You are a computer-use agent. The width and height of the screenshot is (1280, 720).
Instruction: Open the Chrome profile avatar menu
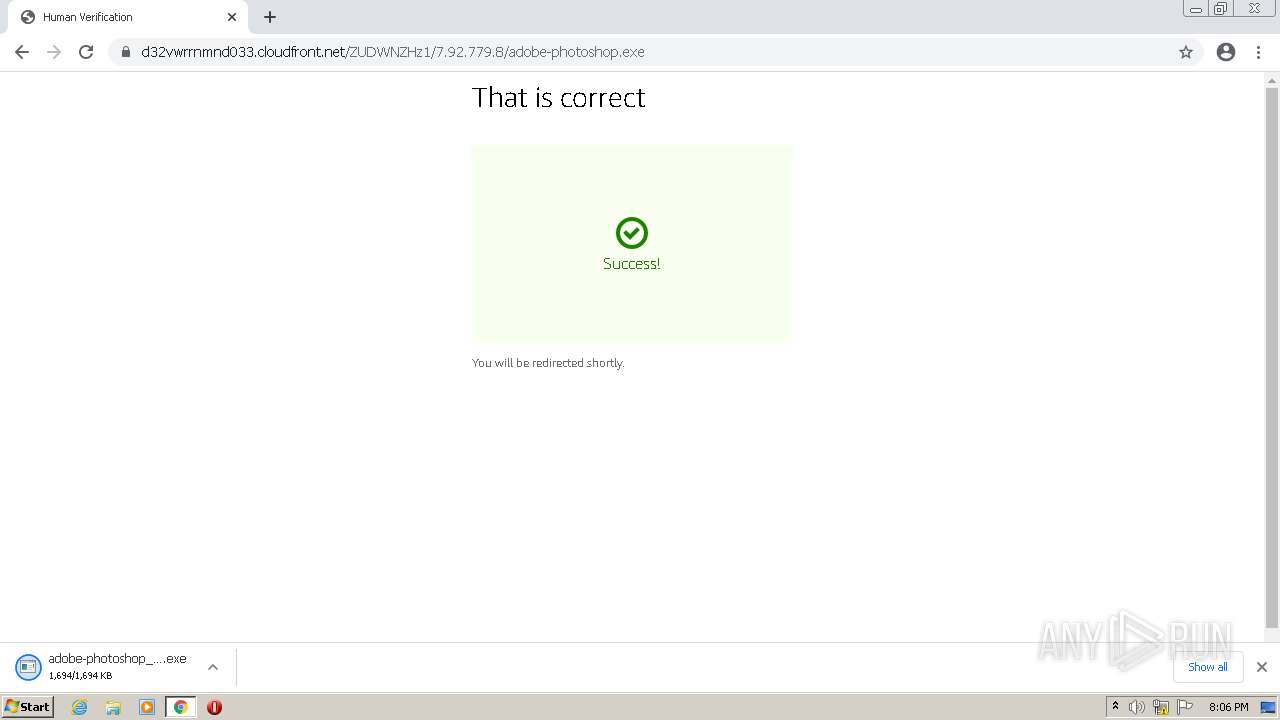[1226, 52]
